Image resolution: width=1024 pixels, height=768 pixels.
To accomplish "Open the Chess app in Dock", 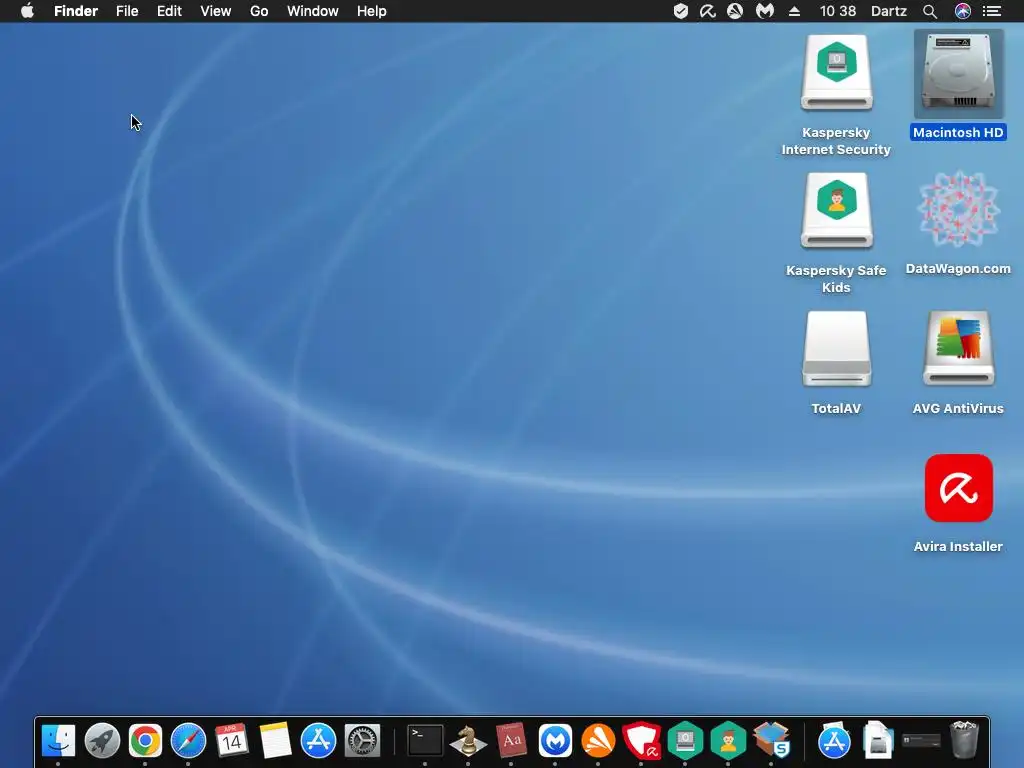I will point(468,741).
